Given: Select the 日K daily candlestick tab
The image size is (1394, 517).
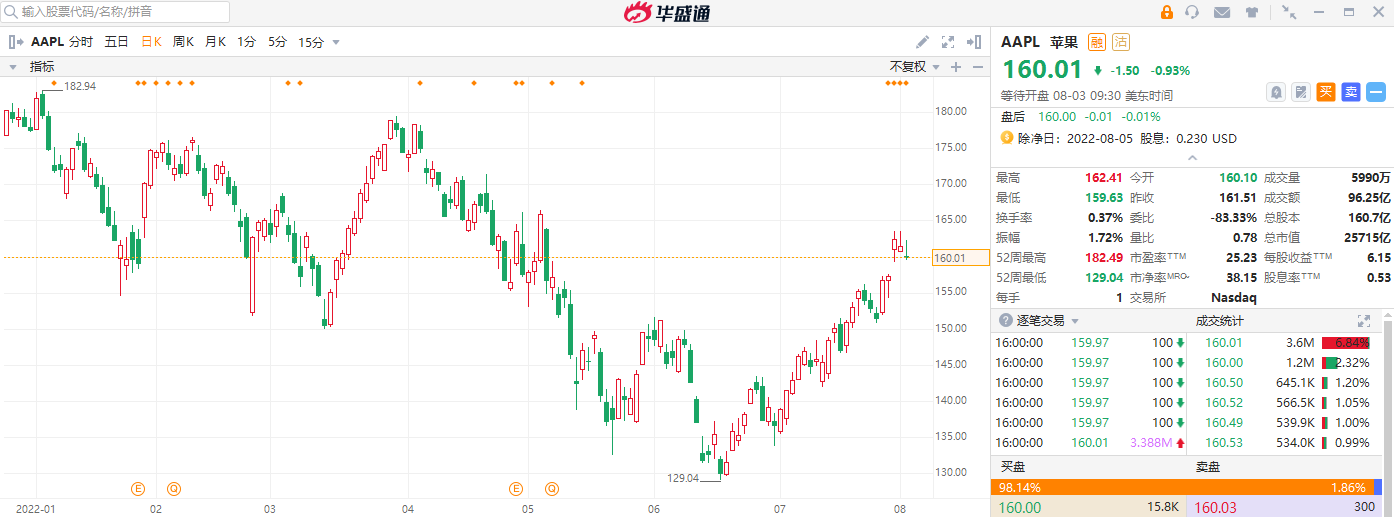Looking at the screenshot, I should coord(151,42).
